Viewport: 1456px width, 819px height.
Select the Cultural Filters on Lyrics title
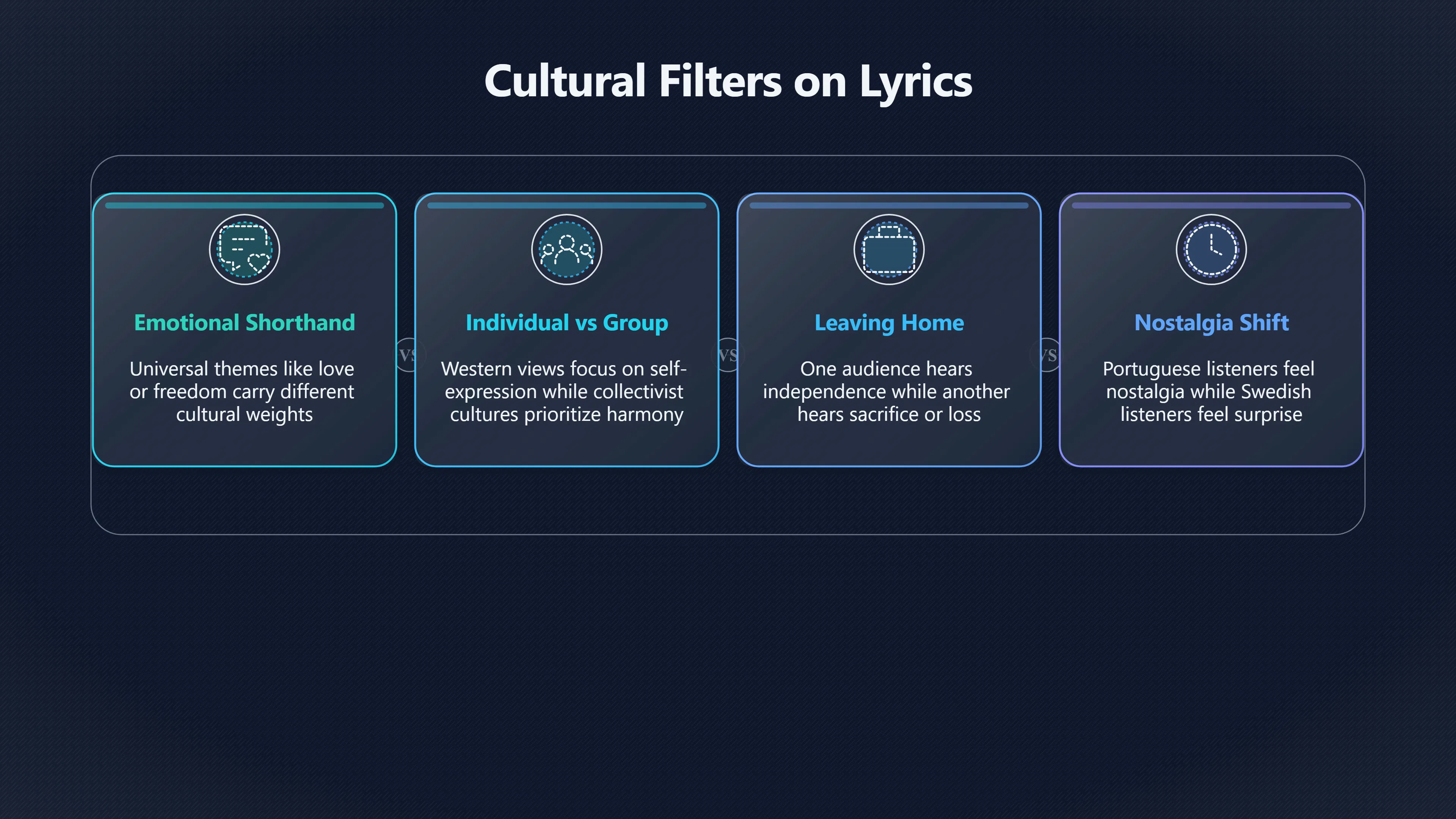tap(728, 82)
